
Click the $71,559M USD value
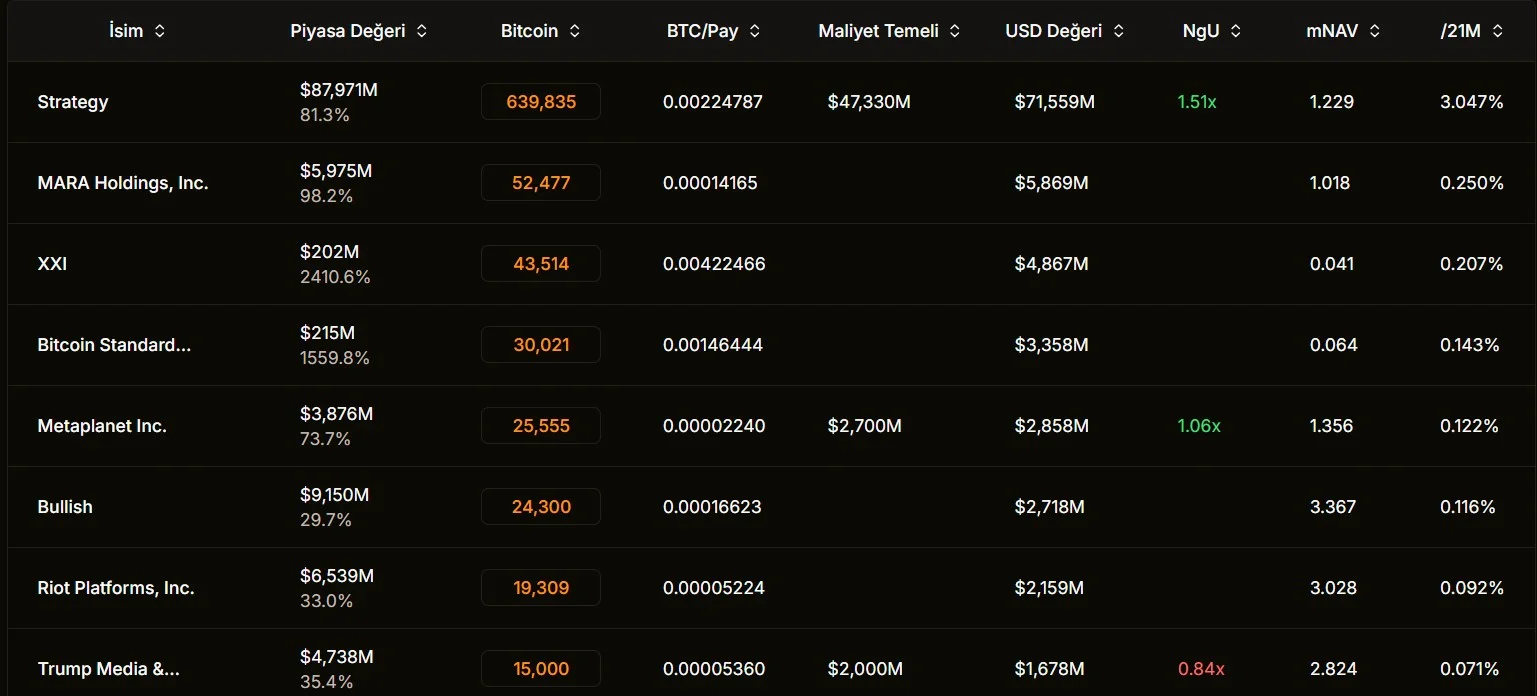click(1055, 102)
